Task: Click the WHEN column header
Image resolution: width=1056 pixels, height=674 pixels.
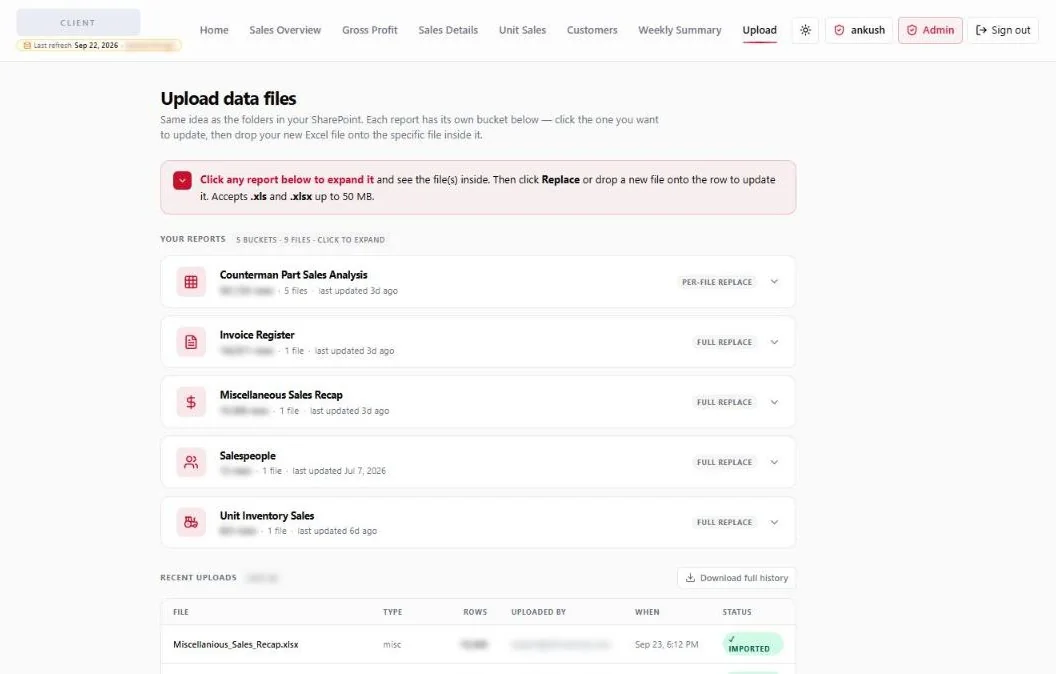Action: pos(647,613)
